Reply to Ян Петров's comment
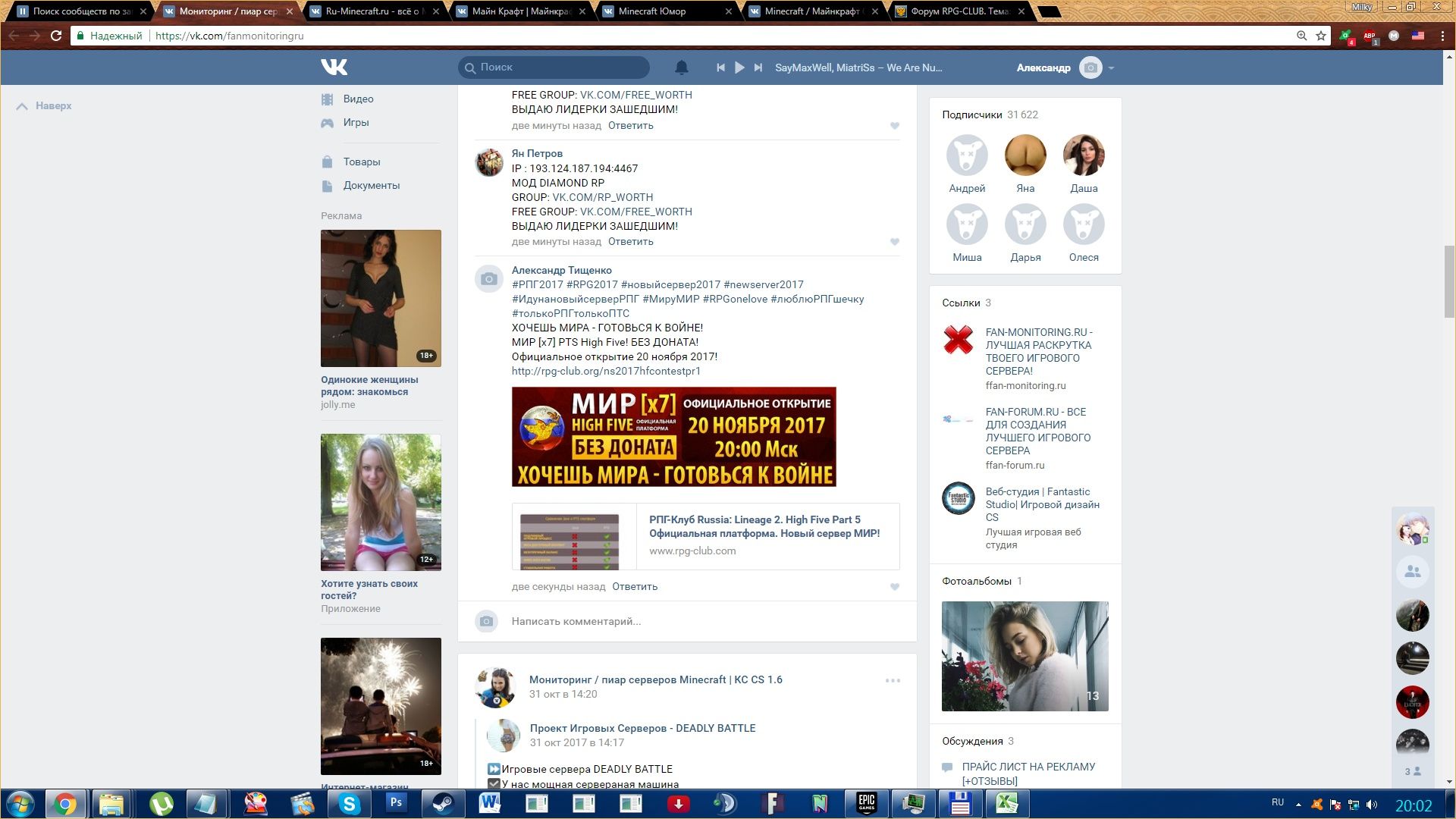 pyautogui.click(x=630, y=242)
